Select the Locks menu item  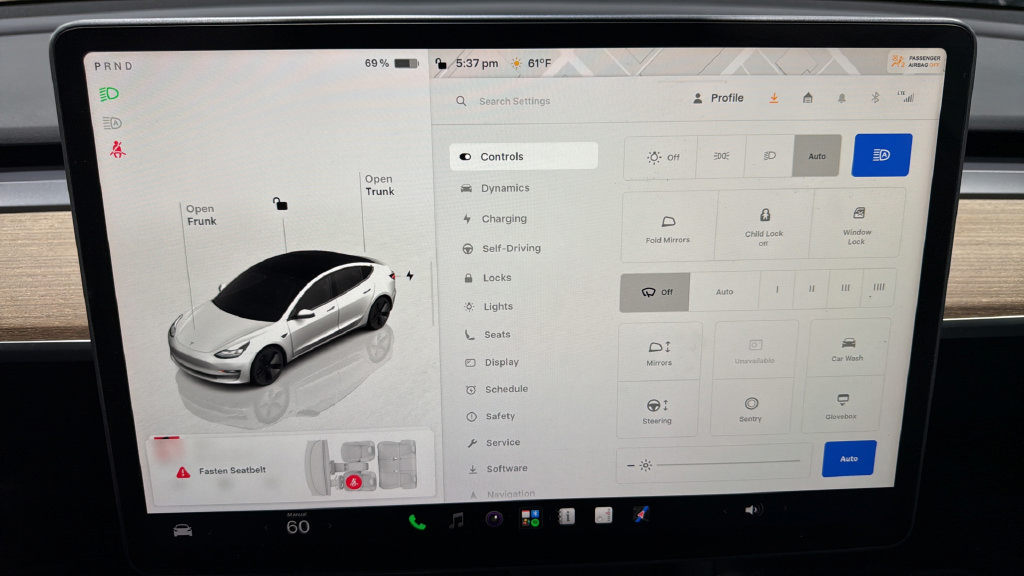(488, 278)
